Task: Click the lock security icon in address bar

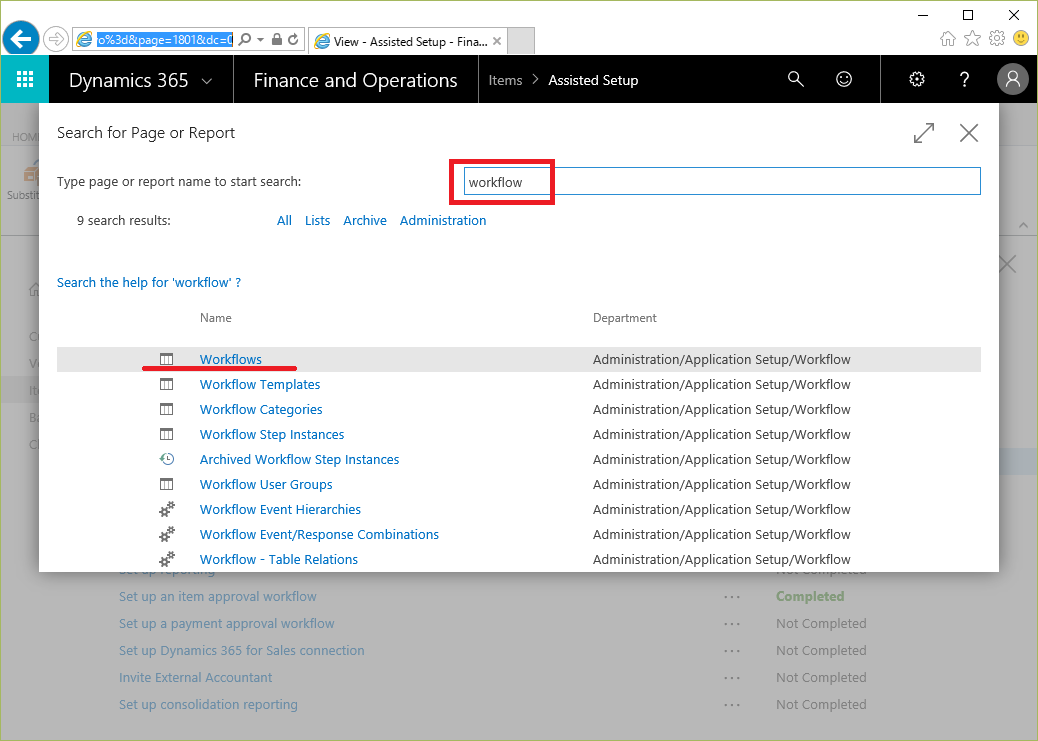Action: [x=277, y=40]
